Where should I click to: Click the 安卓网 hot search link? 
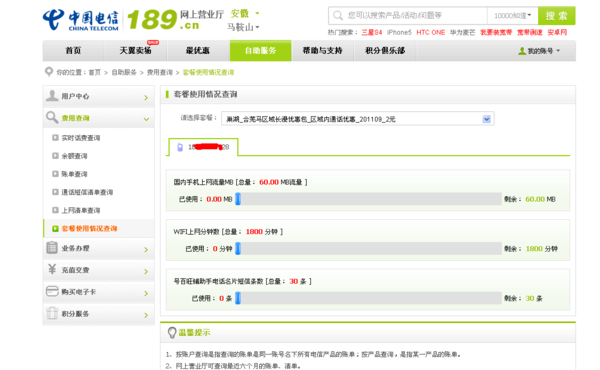point(557,33)
